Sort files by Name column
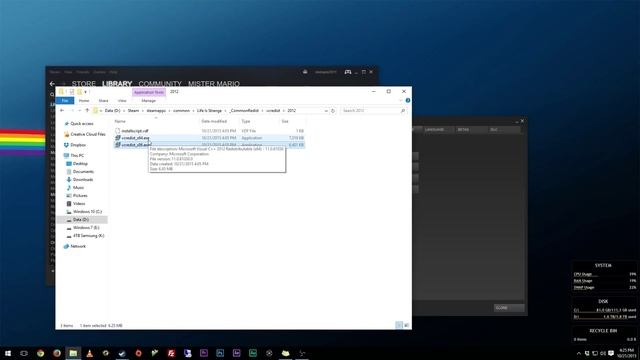 [120, 121]
